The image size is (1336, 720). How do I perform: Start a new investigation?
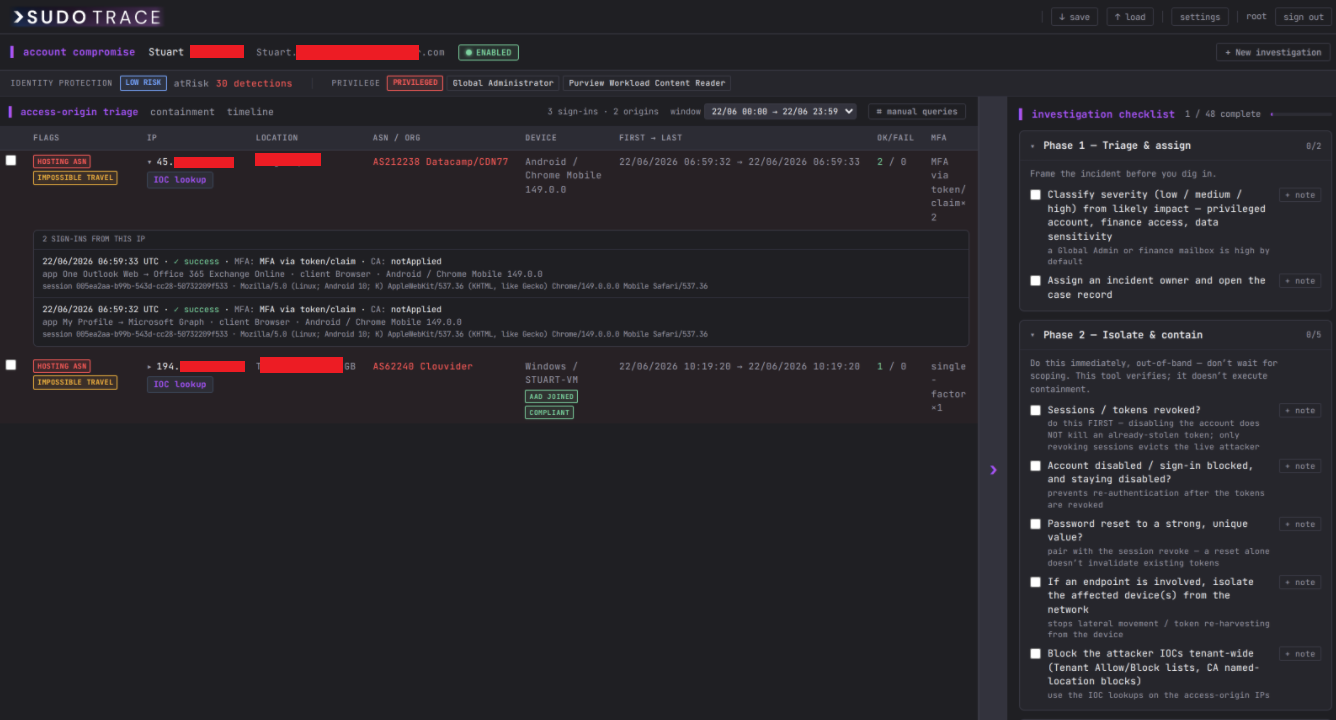(x=1273, y=52)
